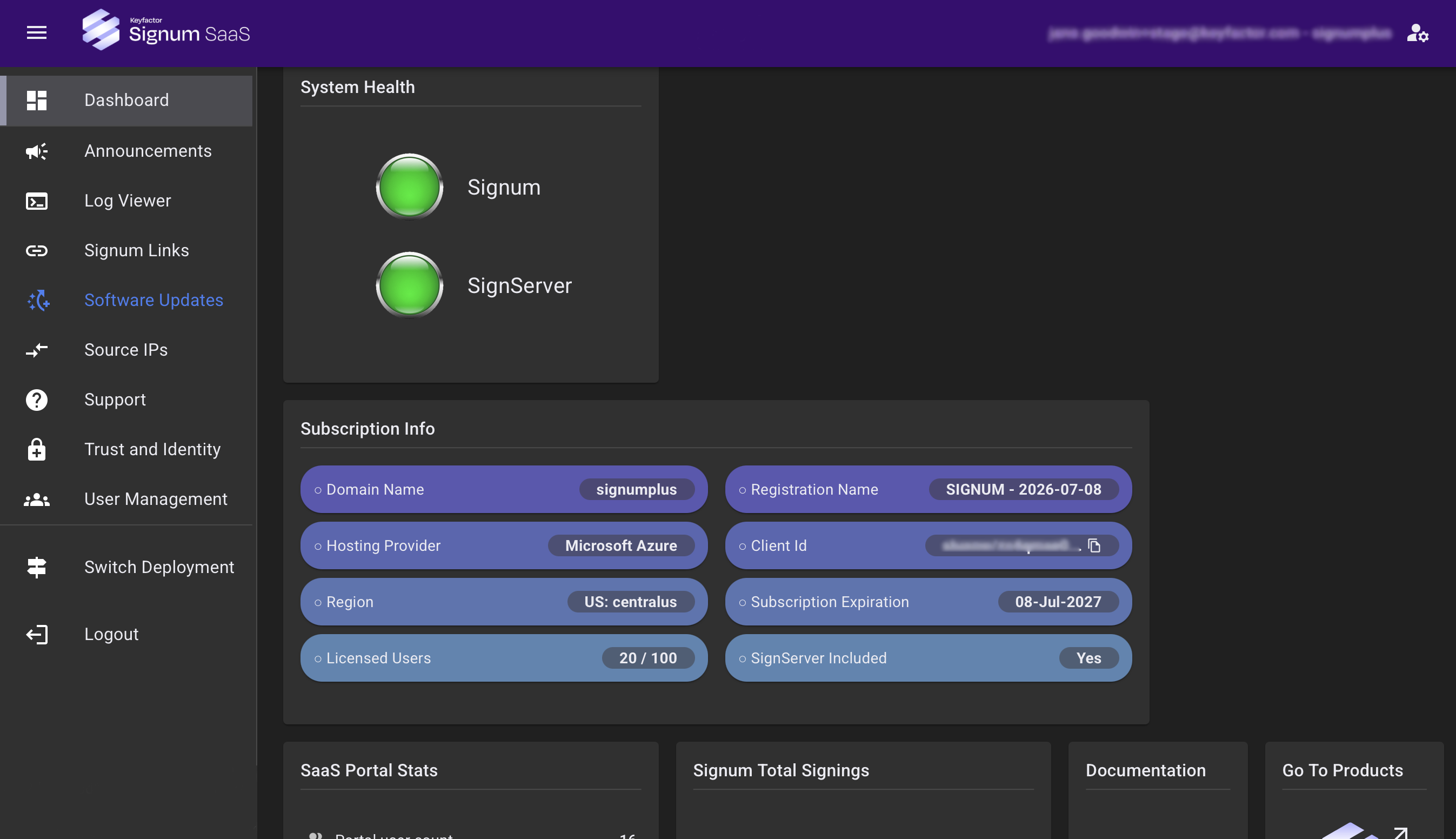Click the Announcements megaphone icon
The height and width of the screenshot is (839, 1456).
pos(36,151)
